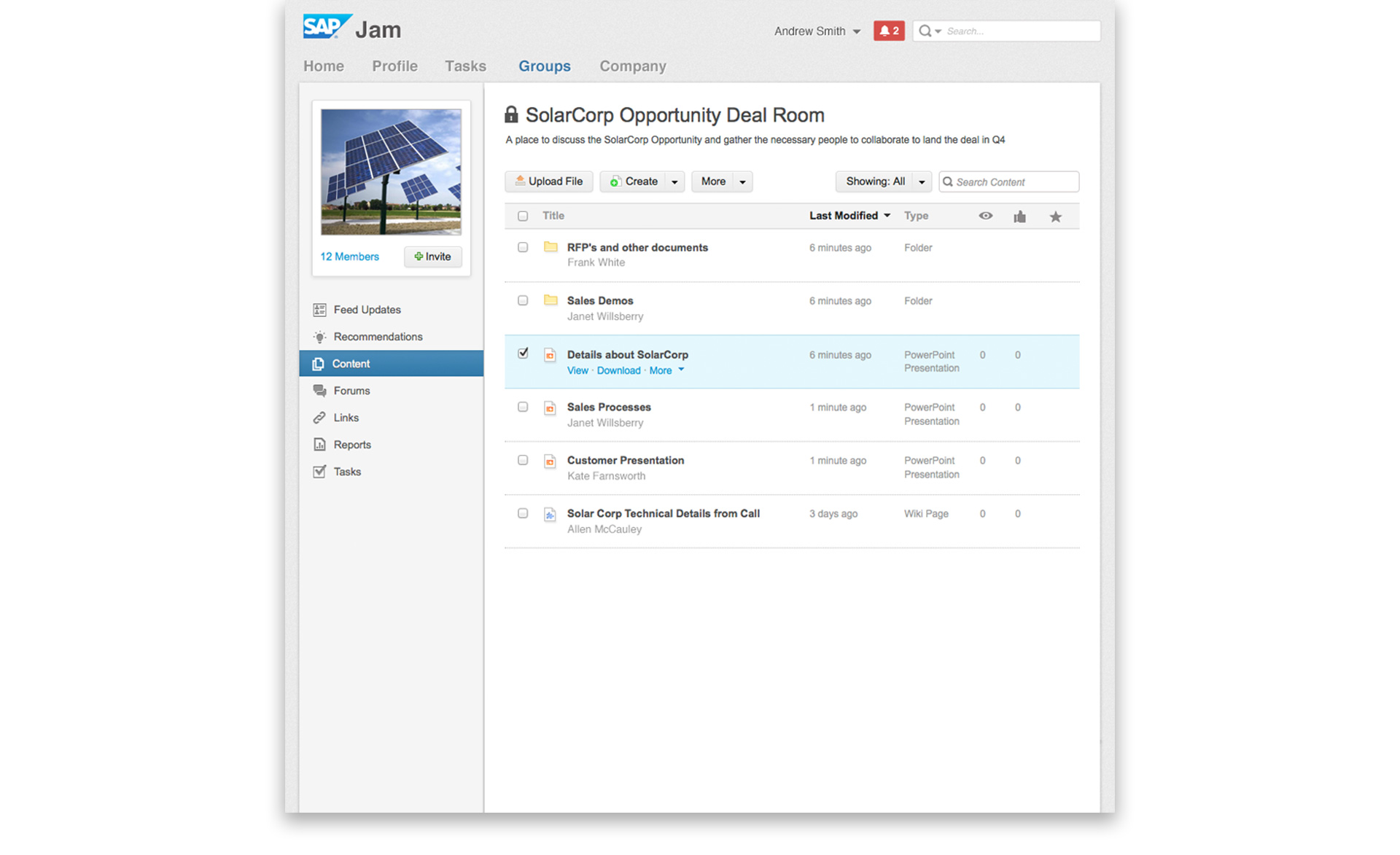Viewport: 1400px width, 855px height.
Task: Open the Profile tab
Action: [x=394, y=66]
